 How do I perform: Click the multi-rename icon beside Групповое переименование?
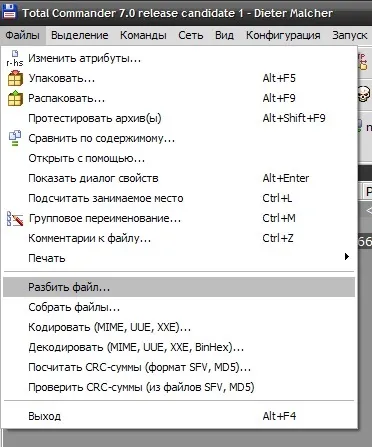(x=15, y=218)
